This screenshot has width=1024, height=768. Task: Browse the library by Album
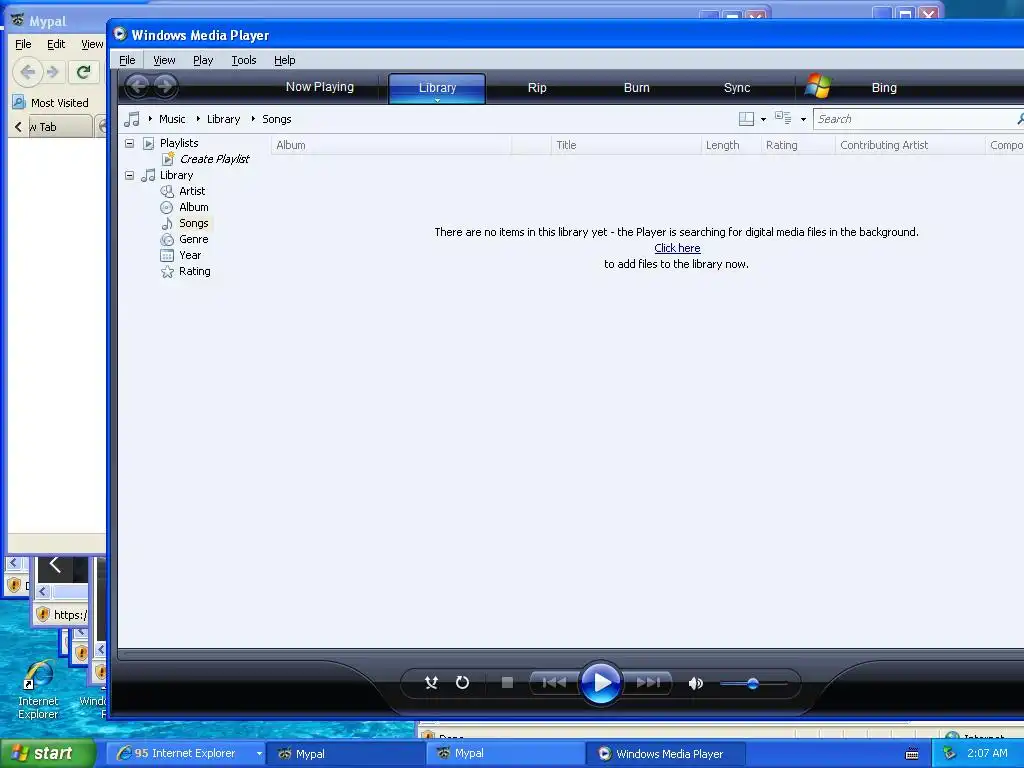coord(193,207)
